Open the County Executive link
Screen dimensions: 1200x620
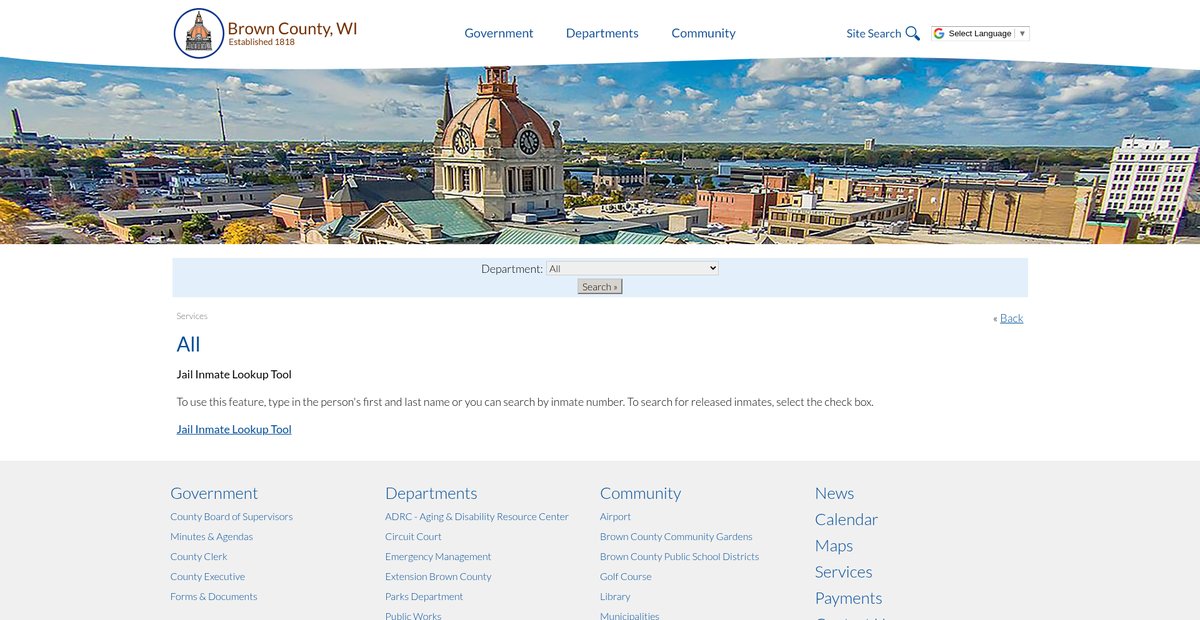[207, 577]
